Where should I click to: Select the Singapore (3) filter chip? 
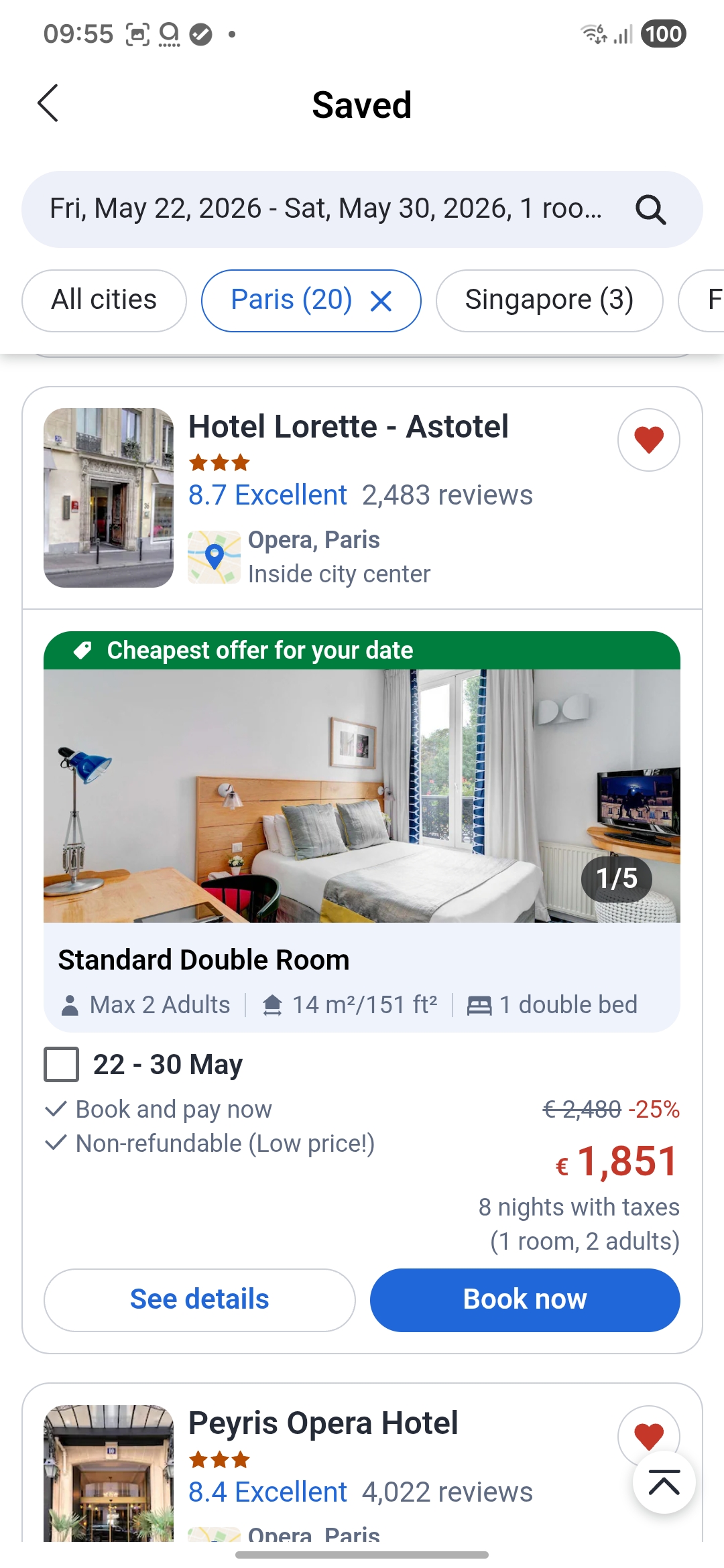[549, 300]
